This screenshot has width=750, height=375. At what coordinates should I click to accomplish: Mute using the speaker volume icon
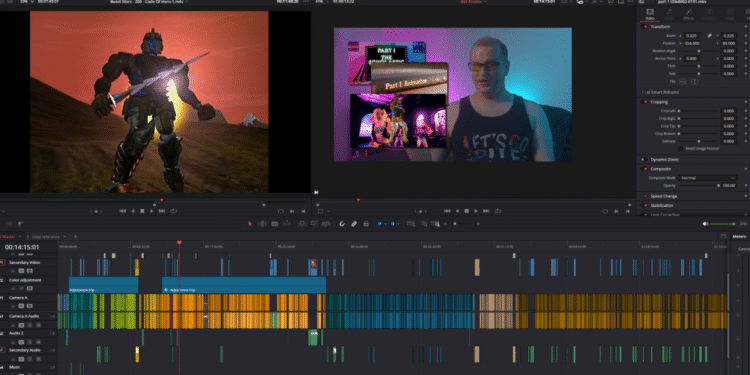tap(705, 223)
